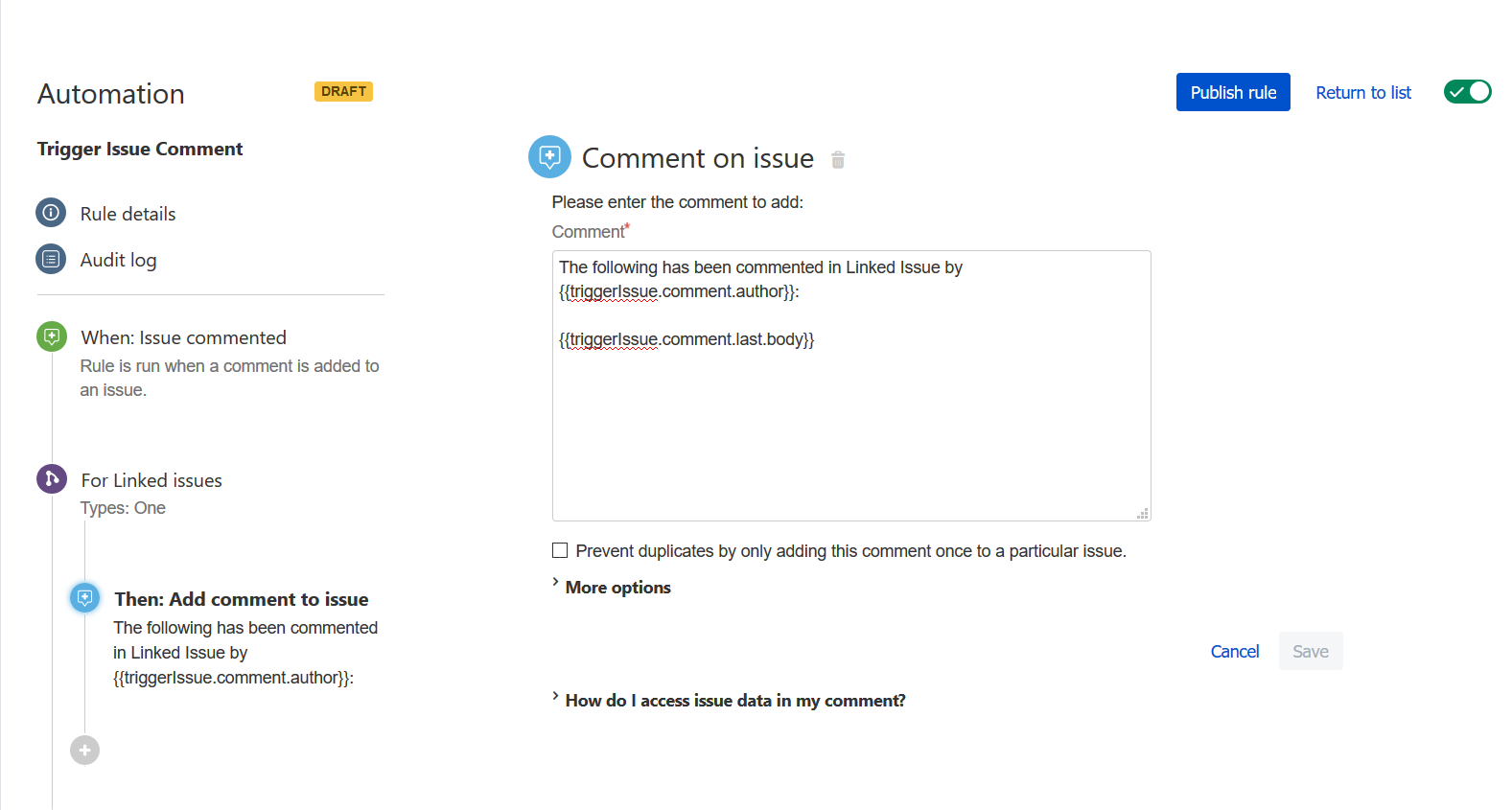Click the Rule details info icon

(x=51, y=213)
